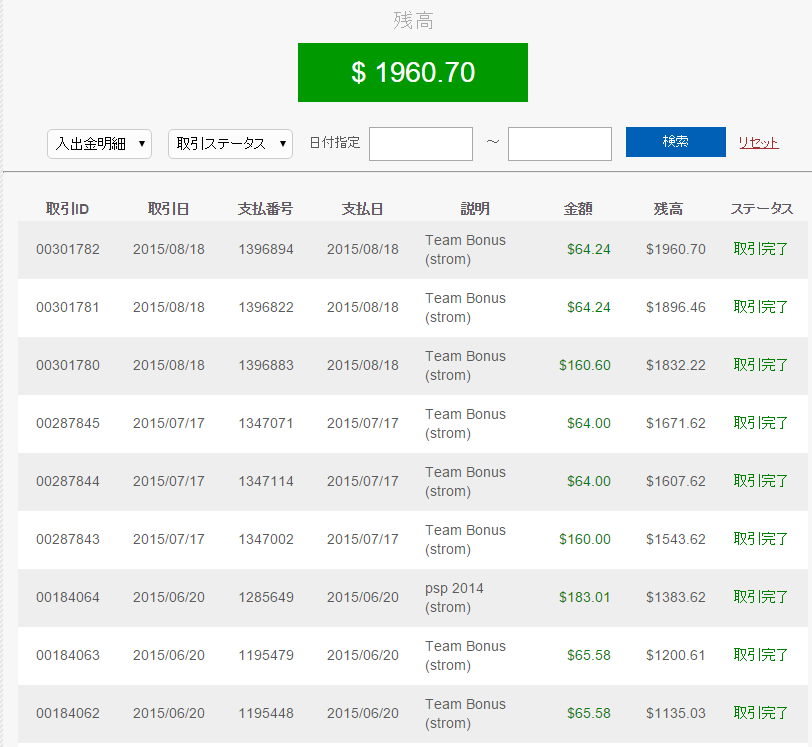Click 取引完了 status for transaction 00184062
This screenshot has height=747, width=812.
(761, 713)
